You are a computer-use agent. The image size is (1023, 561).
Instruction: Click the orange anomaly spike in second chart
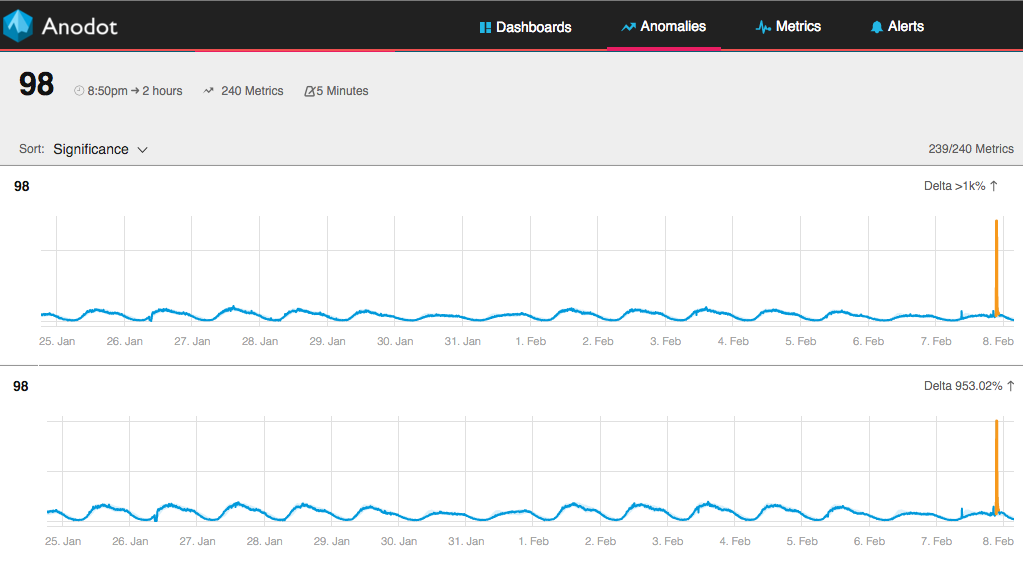pos(996,467)
